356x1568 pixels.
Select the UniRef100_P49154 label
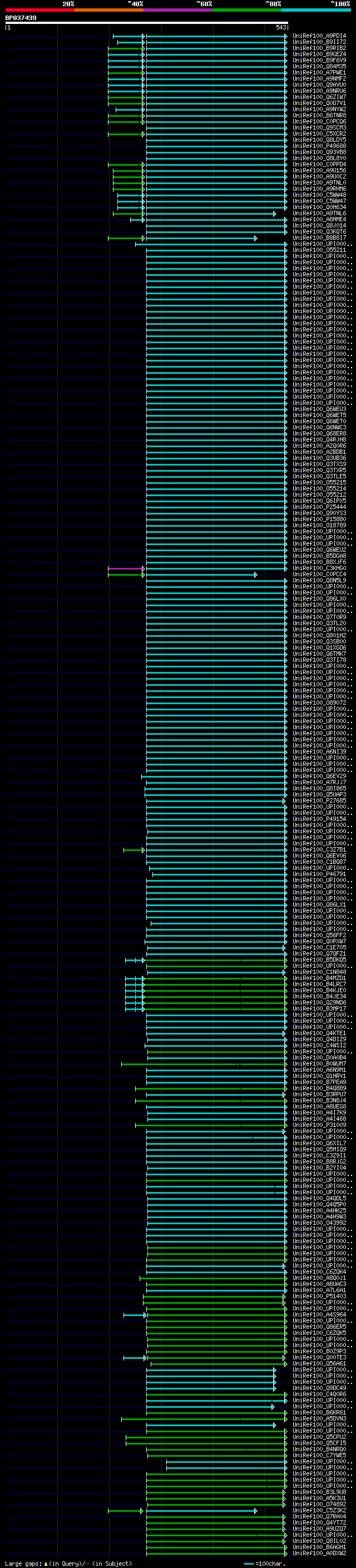point(319,819)
